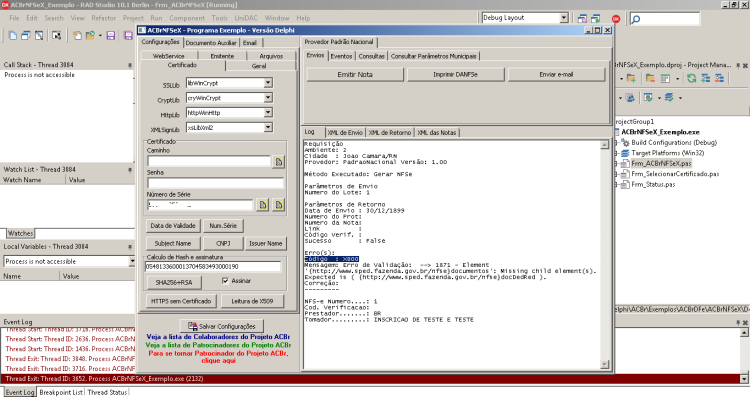Open the SSLLib combo box
Image resolution: width=750 pixels, height=398 pixels.
tap(268, 83)
